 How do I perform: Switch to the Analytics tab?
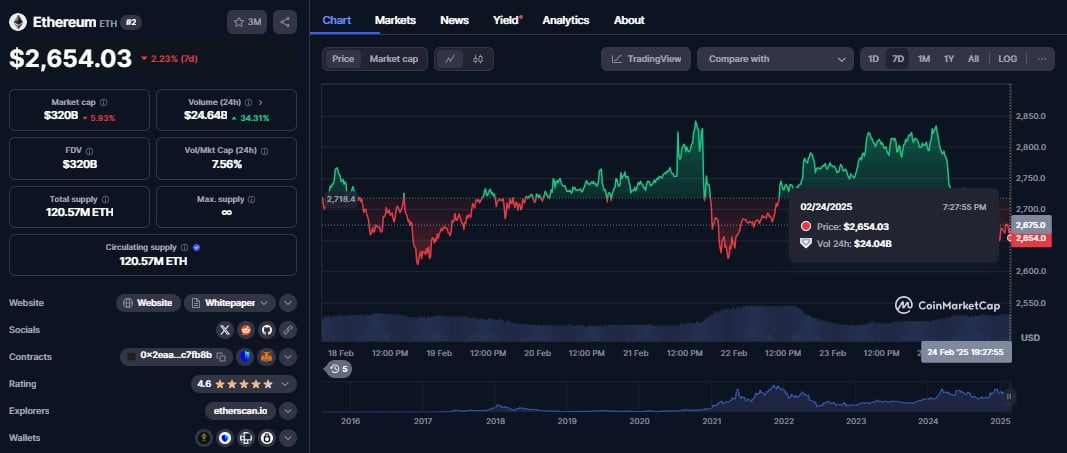(565, 20)
